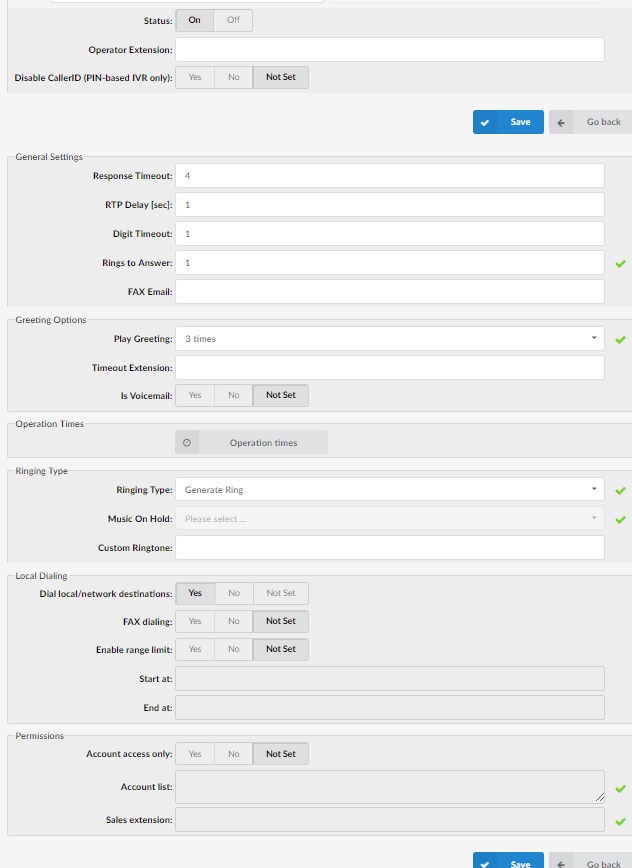Click green checkmark beside Play Greeting

620,340
